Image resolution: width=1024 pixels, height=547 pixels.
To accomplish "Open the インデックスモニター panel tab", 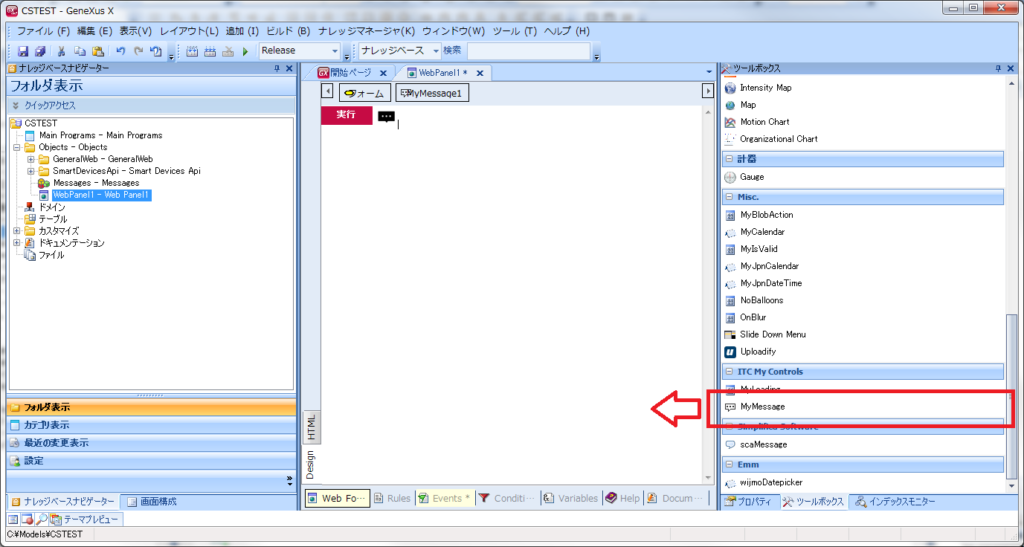I will coord(895,501).
